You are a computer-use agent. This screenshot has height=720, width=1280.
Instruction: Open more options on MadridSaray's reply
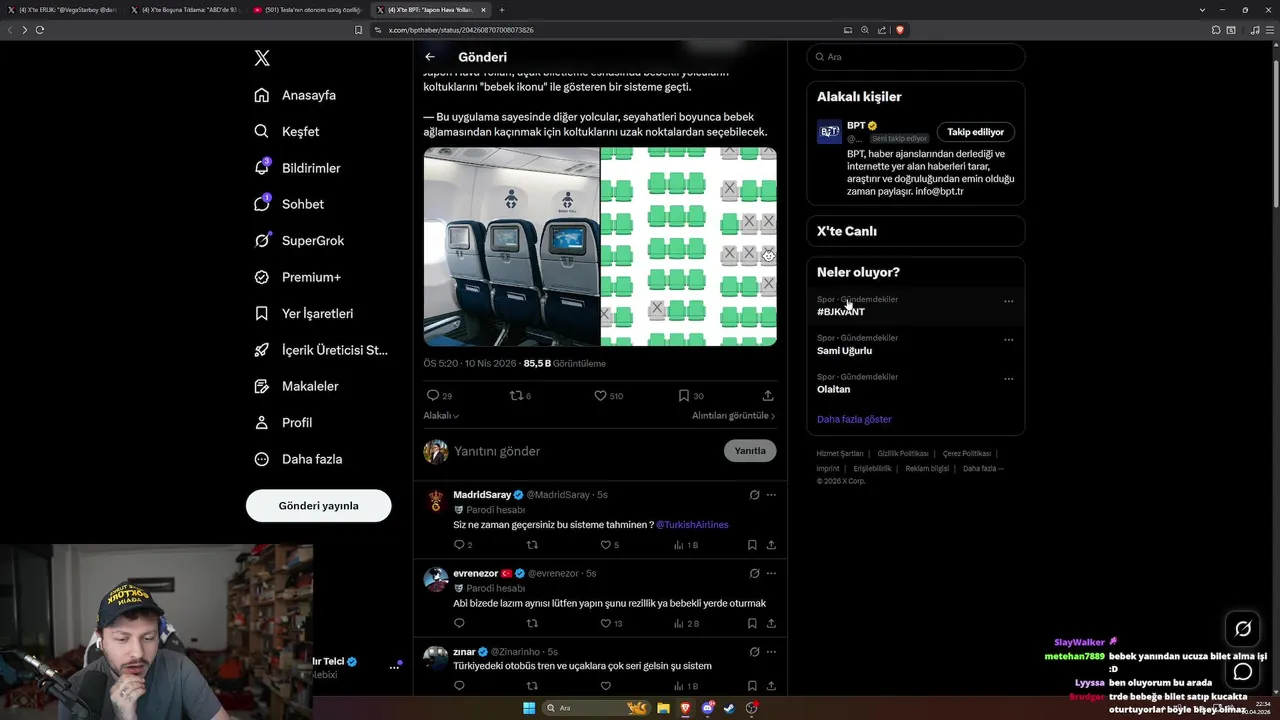[771, 495]
